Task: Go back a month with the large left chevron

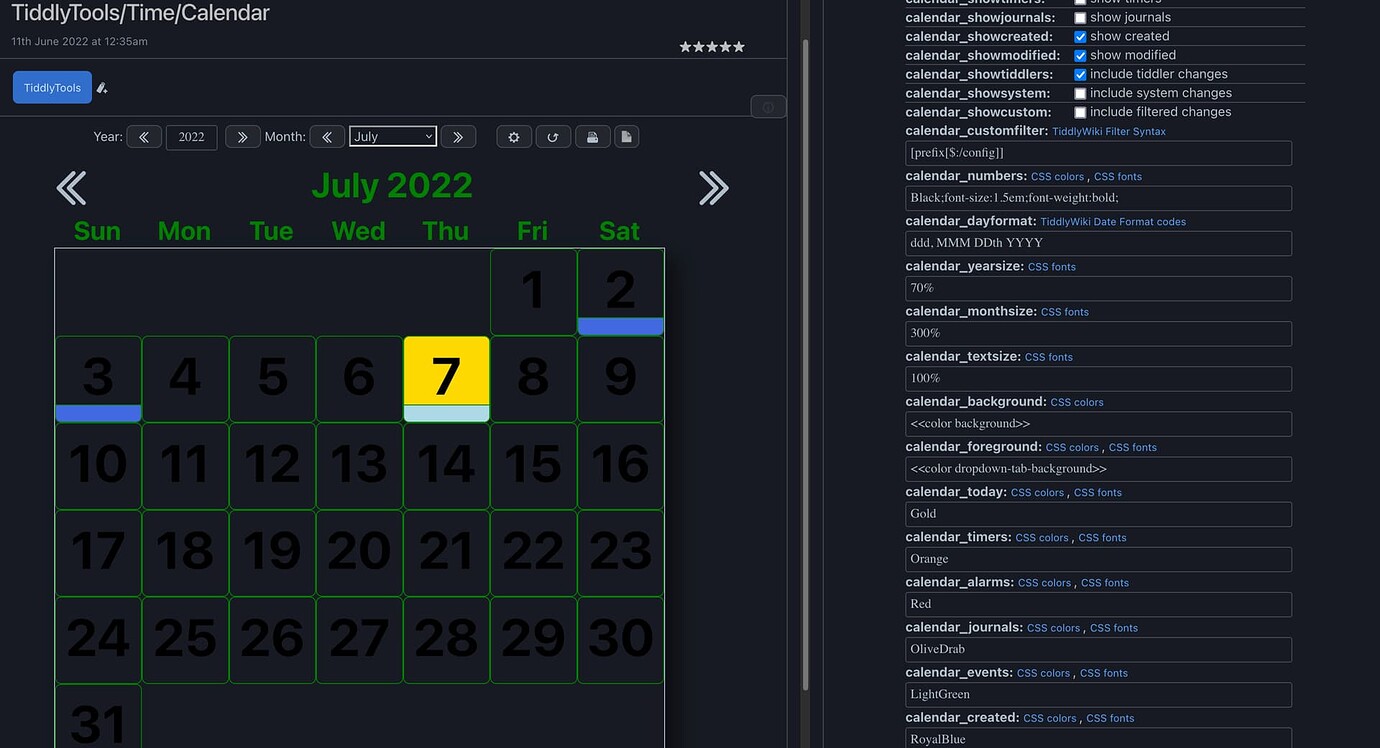Action: [70, 187]
